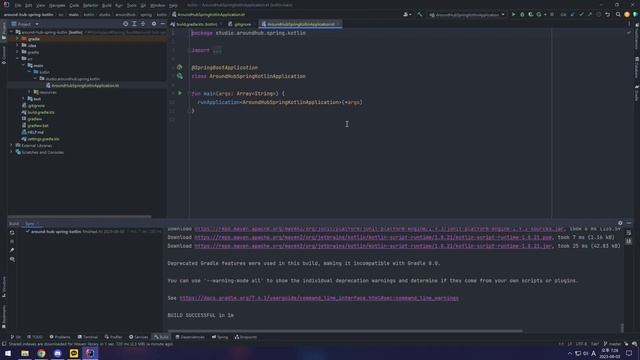640x360 pixels.
Task: Click the locate/select opened file target icon
Action: (x=125, y=24)
